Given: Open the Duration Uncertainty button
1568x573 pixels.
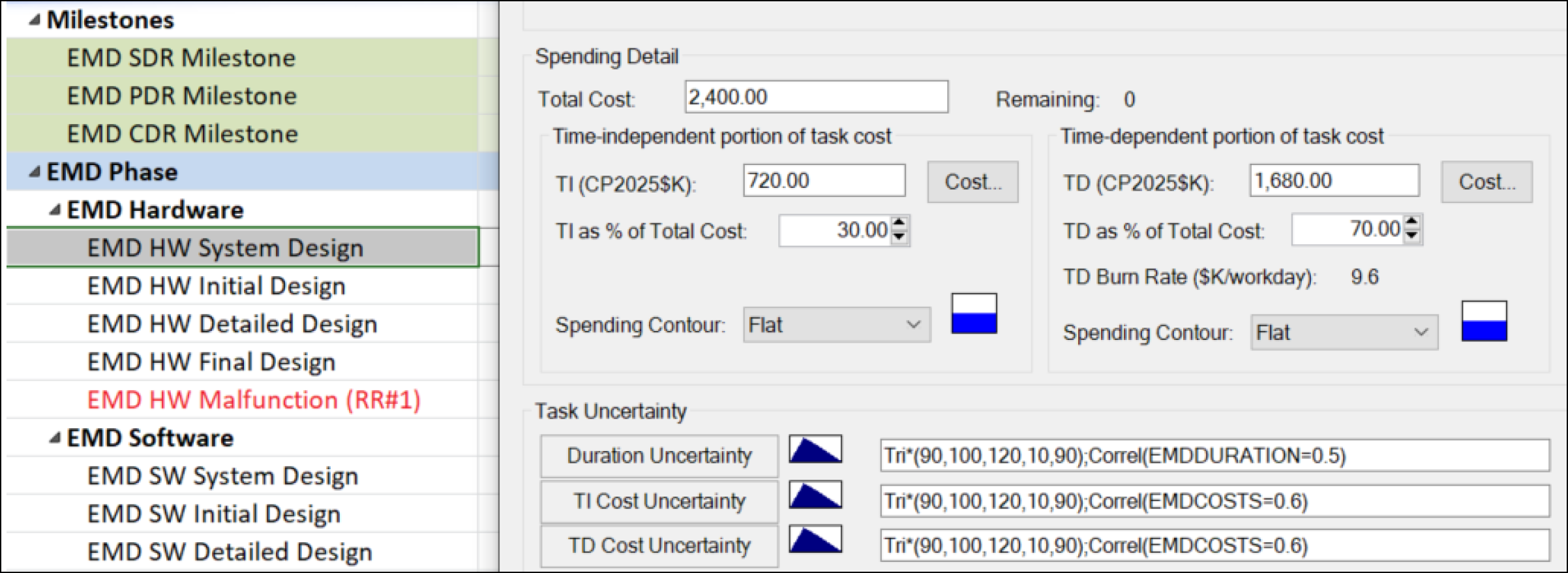Looking at the screenshot, I should pos(659,456).
